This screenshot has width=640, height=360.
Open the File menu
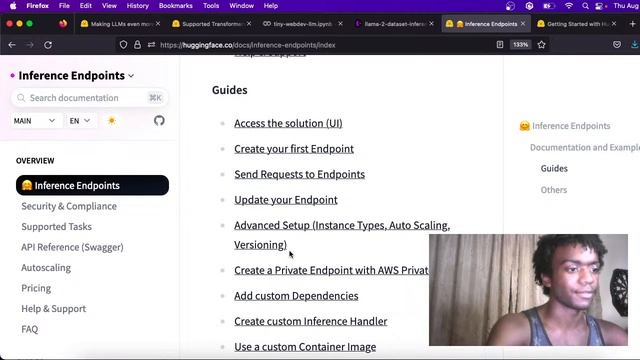64,6
